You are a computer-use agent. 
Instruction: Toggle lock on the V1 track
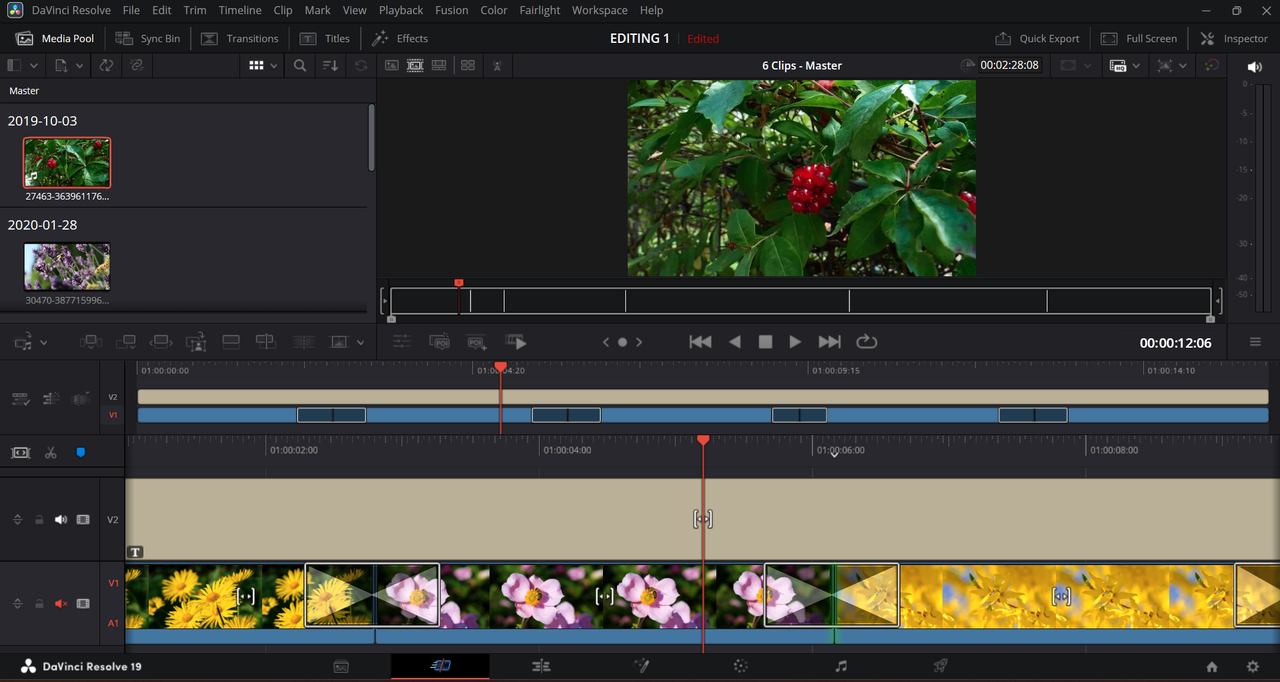(39, 604)
